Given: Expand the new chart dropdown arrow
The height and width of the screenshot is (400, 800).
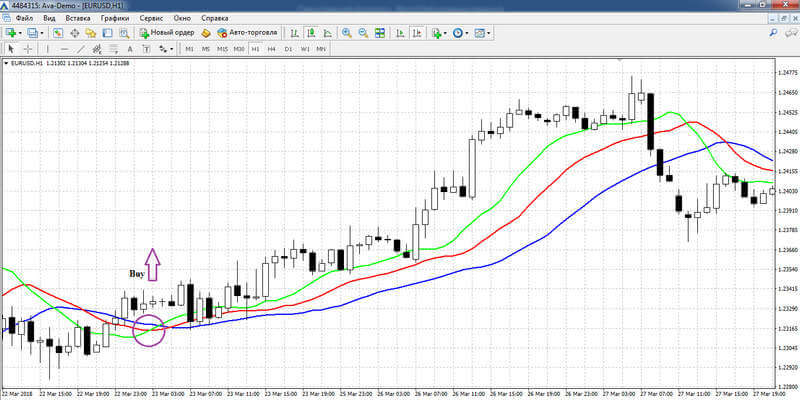Looking at the screenshot, I should (19, 33).
